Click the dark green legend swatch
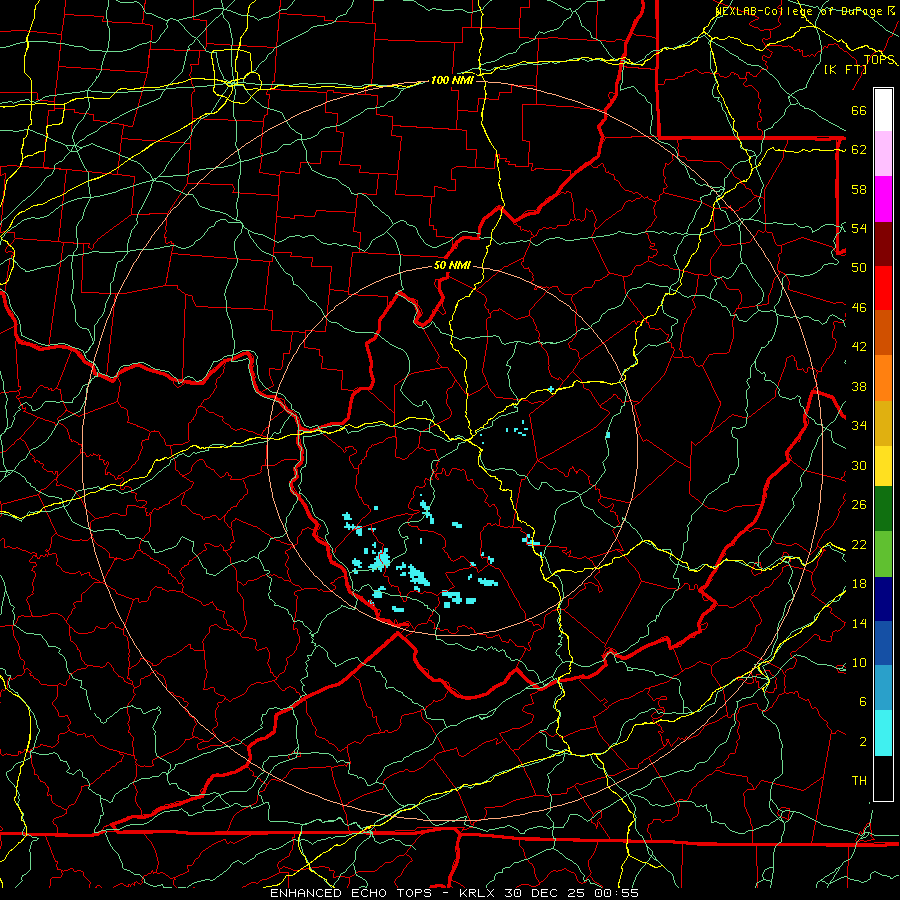 (883, 509)
